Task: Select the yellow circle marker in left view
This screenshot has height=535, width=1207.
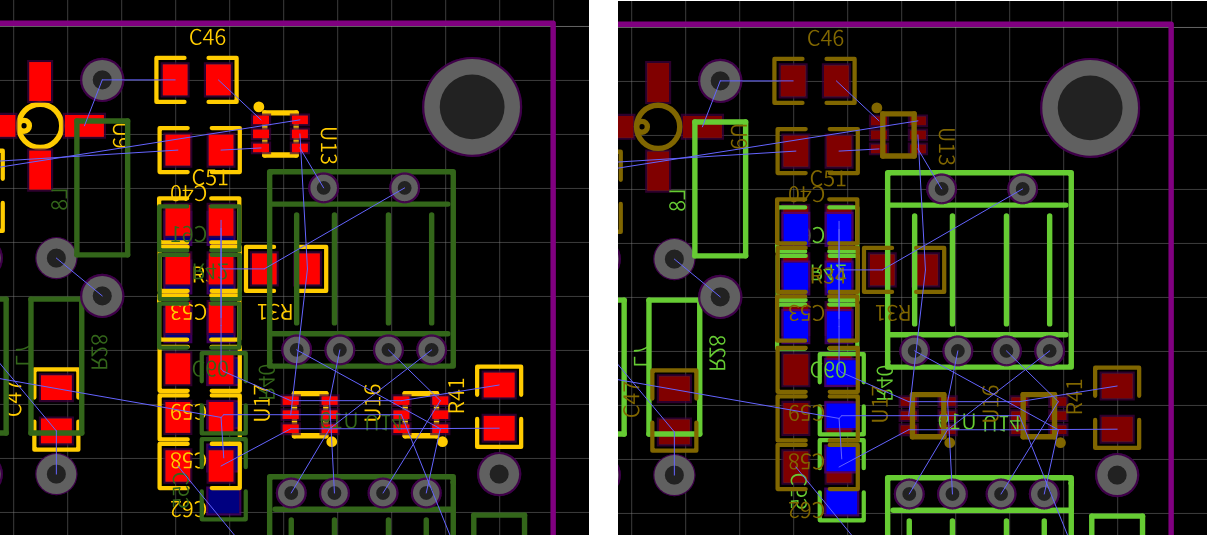Action: click(41, 126)
